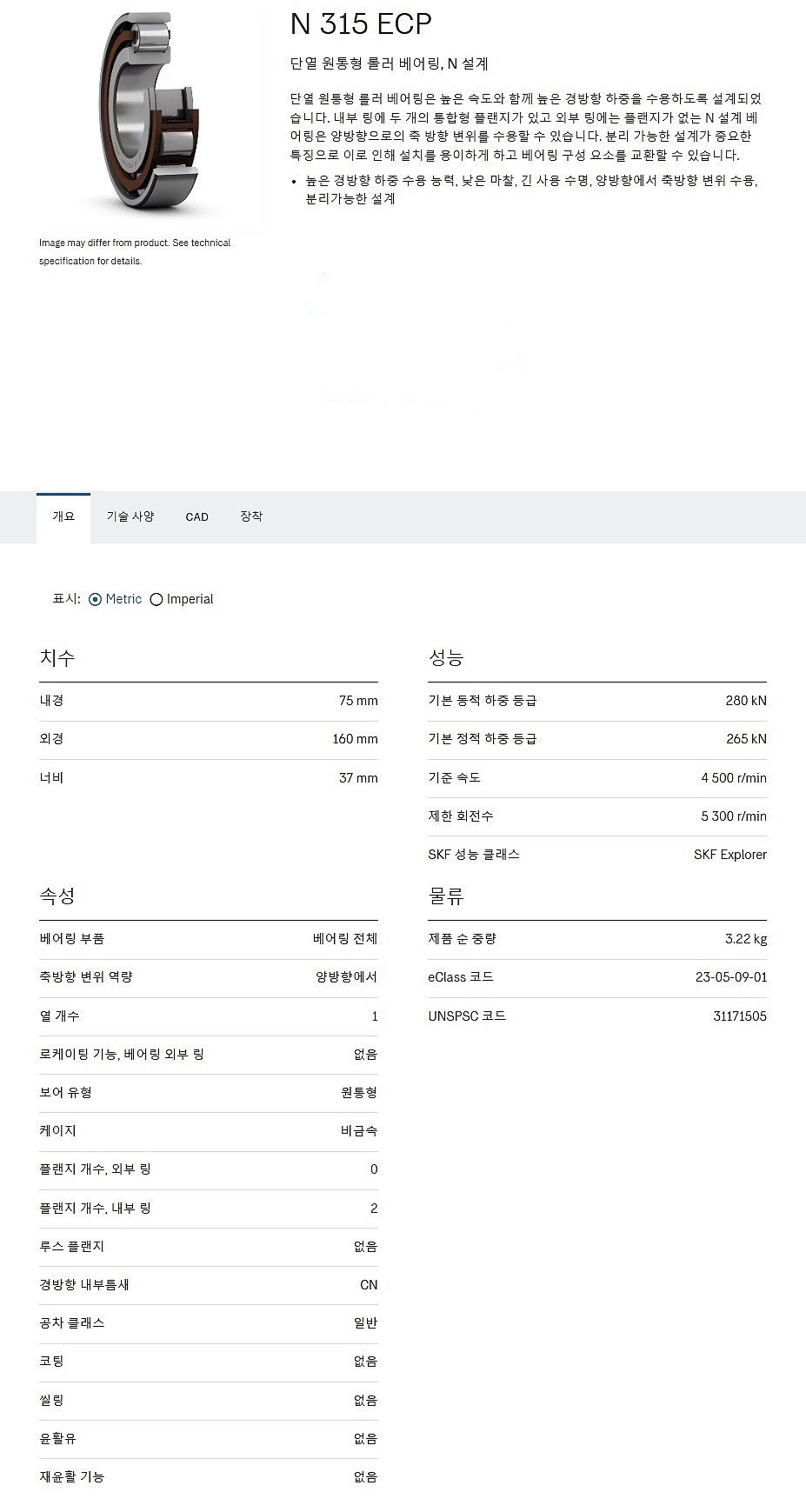Click the SKF Explorer value
Screen dimensions: 806x1512
click(730, 855)
